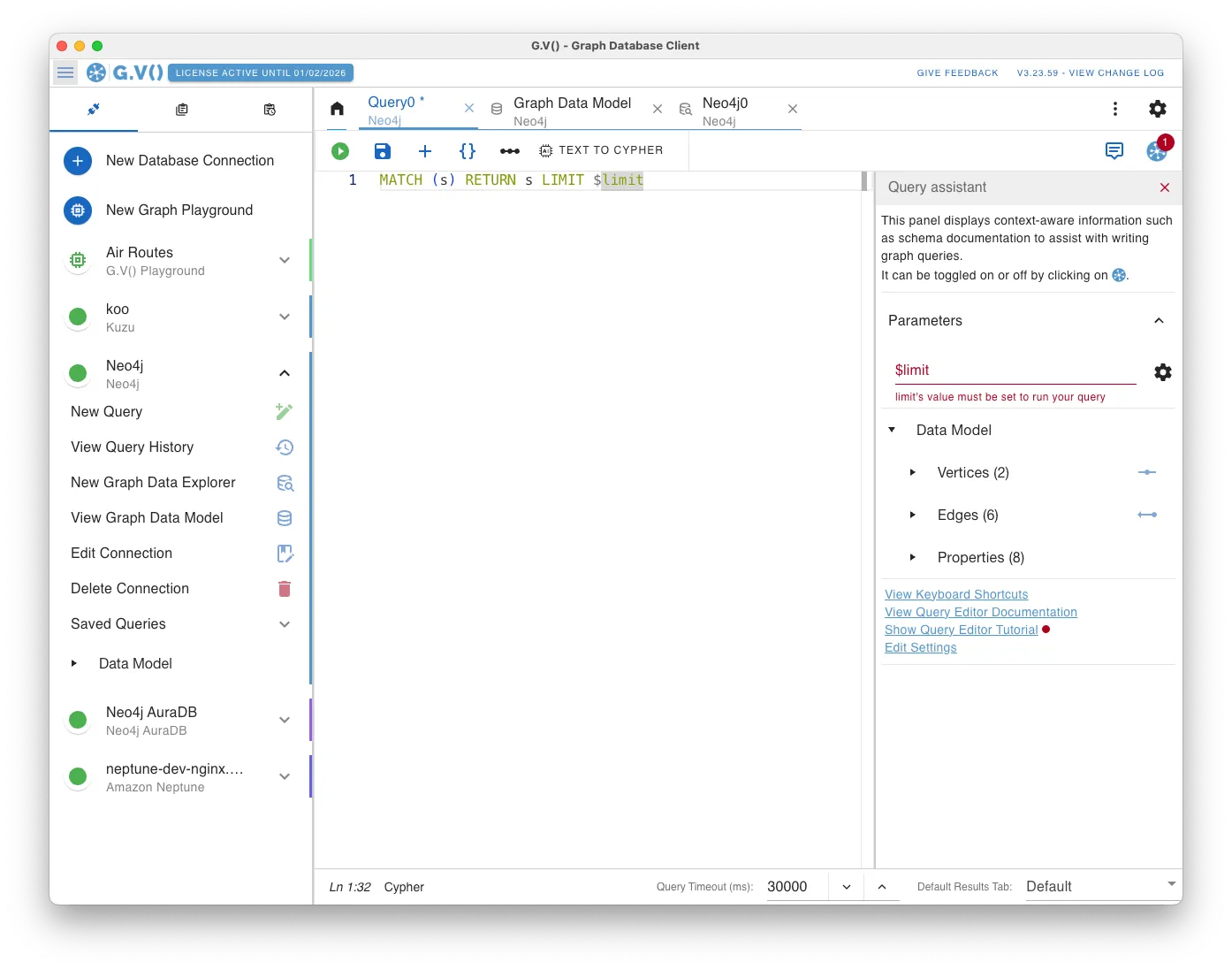Click the New Graph Data Explorer search icon

click(x=285, y=483)
